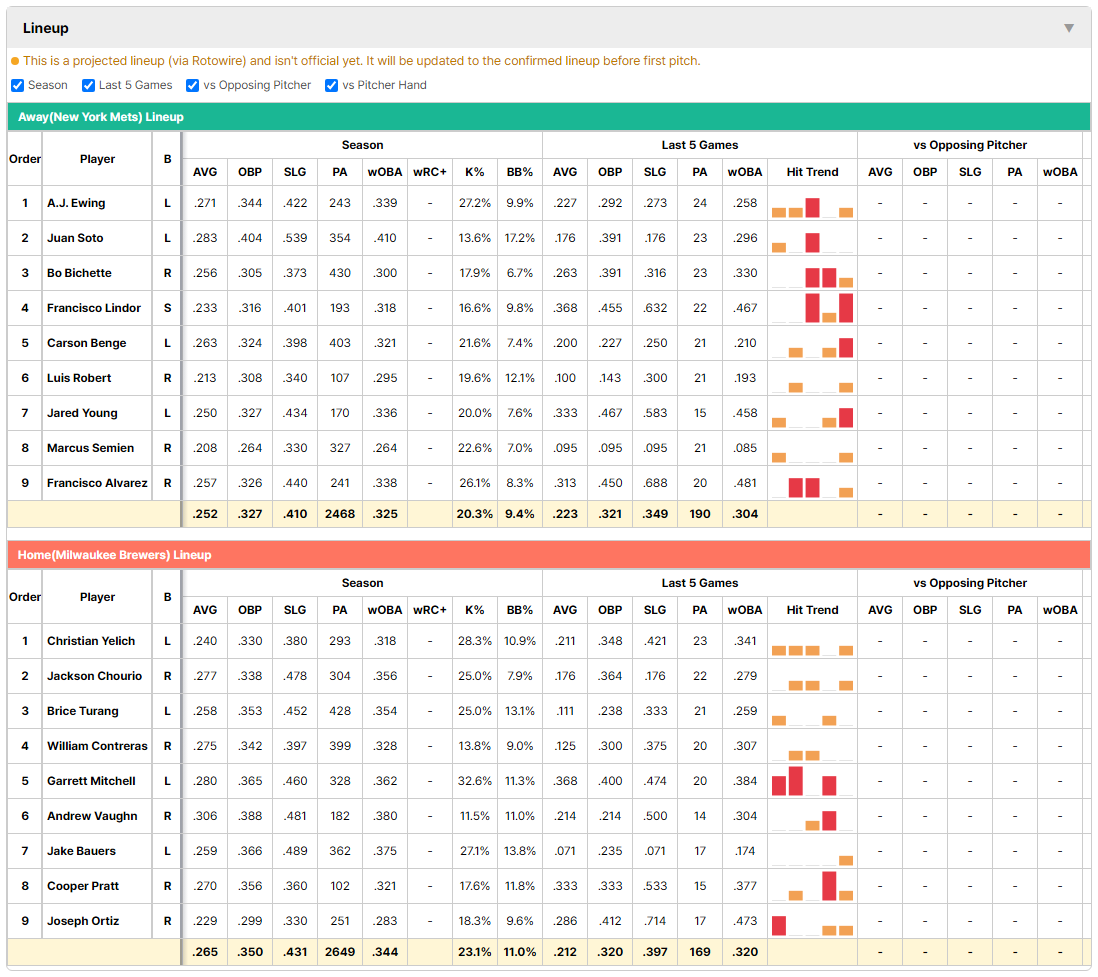Screen dimensions: 1098x977
Task: Click Garrett Mitchell's hit trend chart
Action: coord(812,781)
